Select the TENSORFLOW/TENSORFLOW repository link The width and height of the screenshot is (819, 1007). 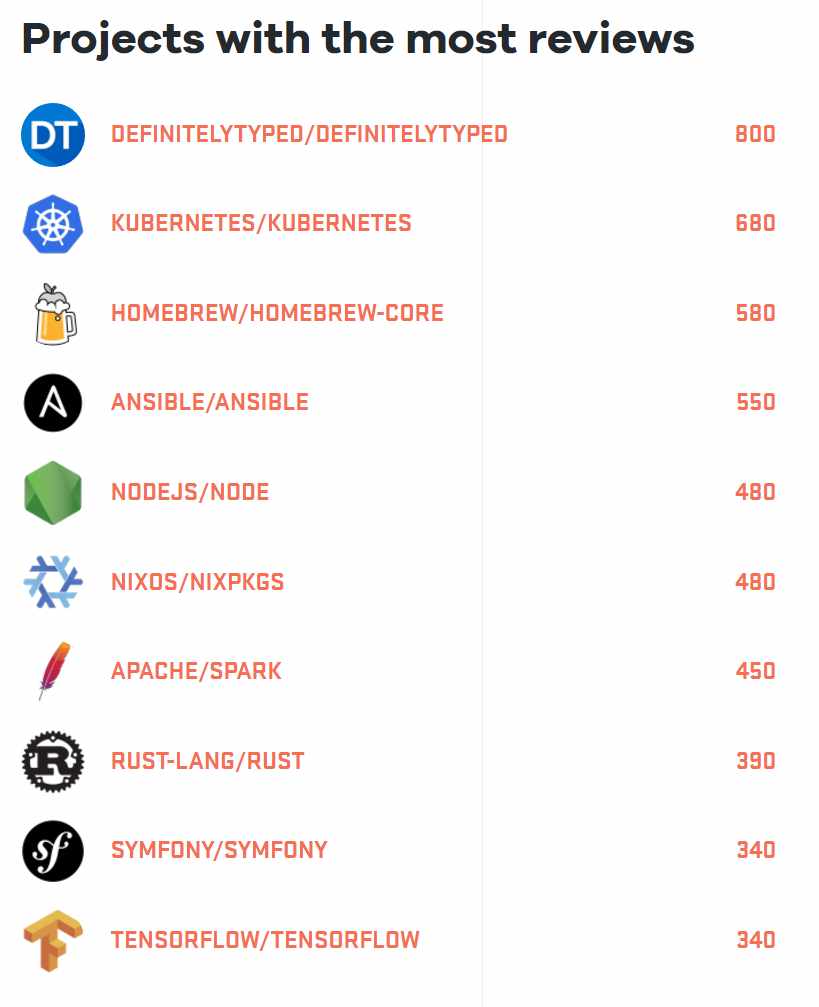[x=265, y=940]
